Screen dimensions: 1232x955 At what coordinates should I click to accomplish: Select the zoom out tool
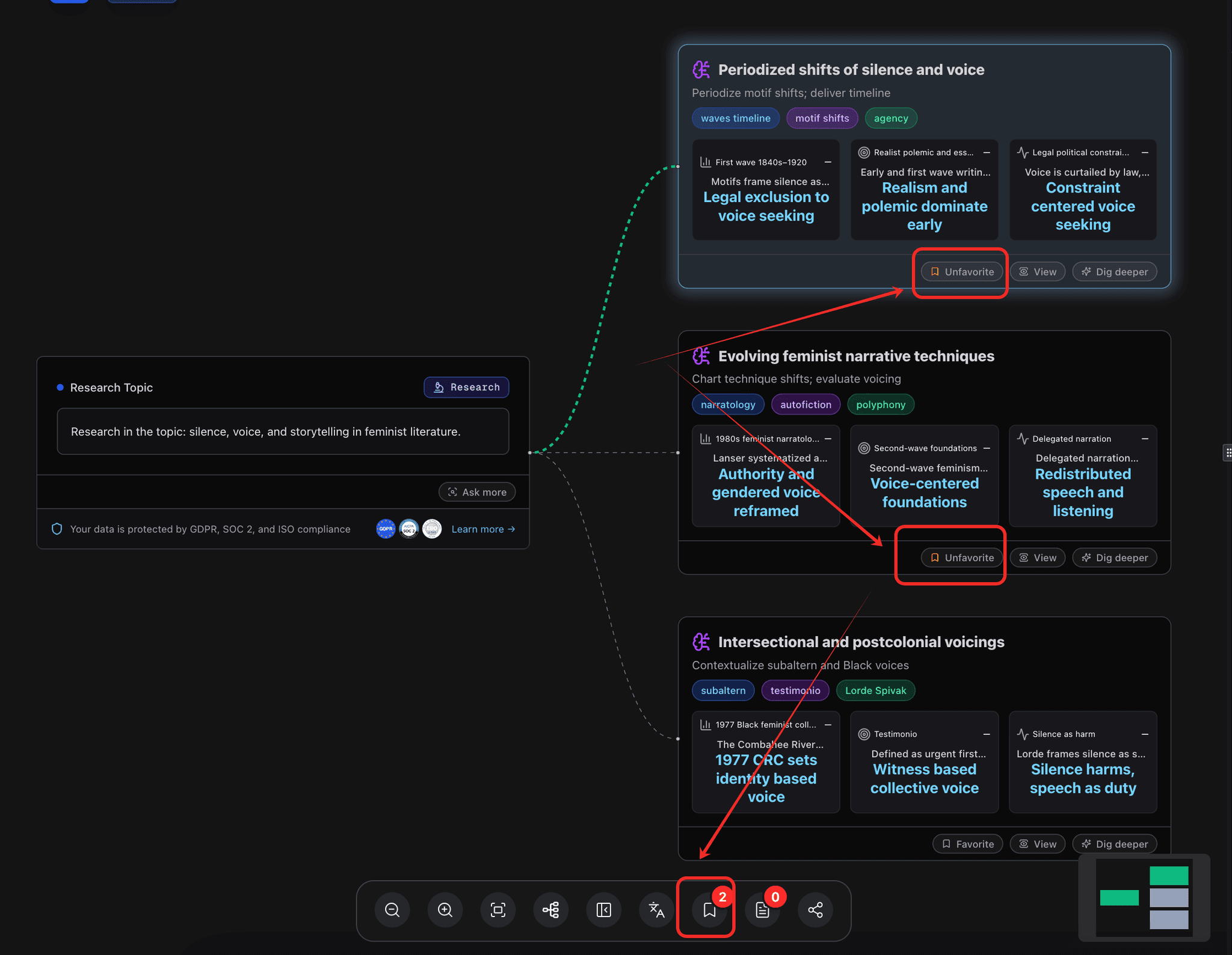coord(392,910)
